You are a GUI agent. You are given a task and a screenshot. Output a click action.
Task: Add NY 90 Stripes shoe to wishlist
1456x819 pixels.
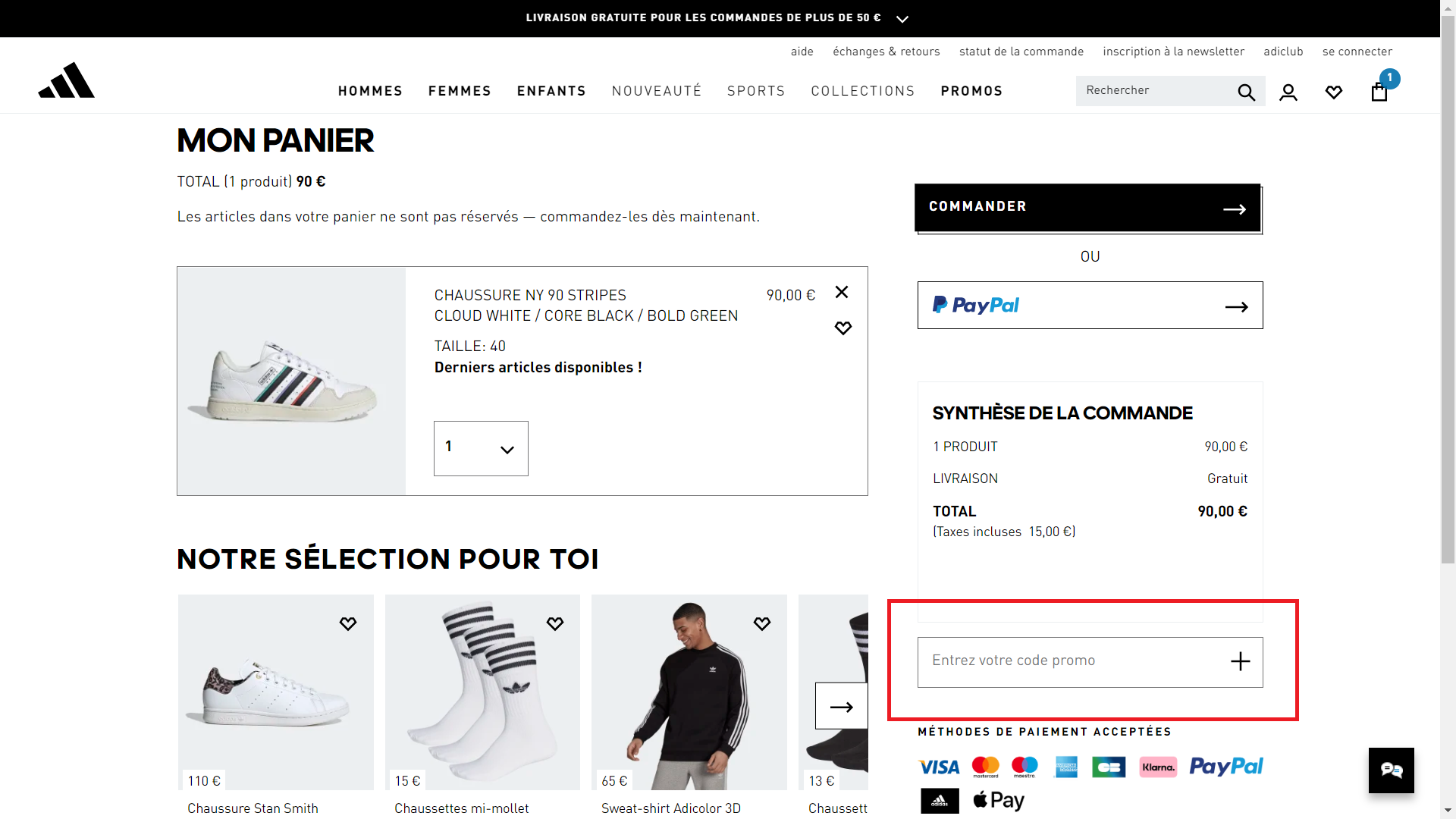click(843, 328)
